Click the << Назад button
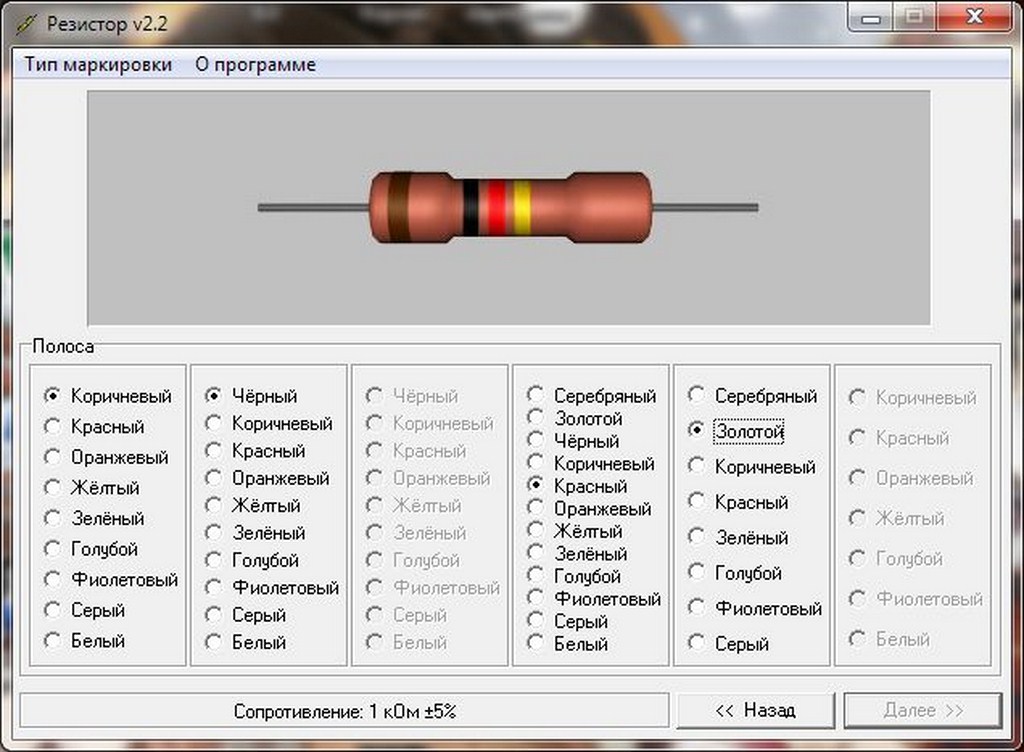1024x752 pixels. point(756,710)
